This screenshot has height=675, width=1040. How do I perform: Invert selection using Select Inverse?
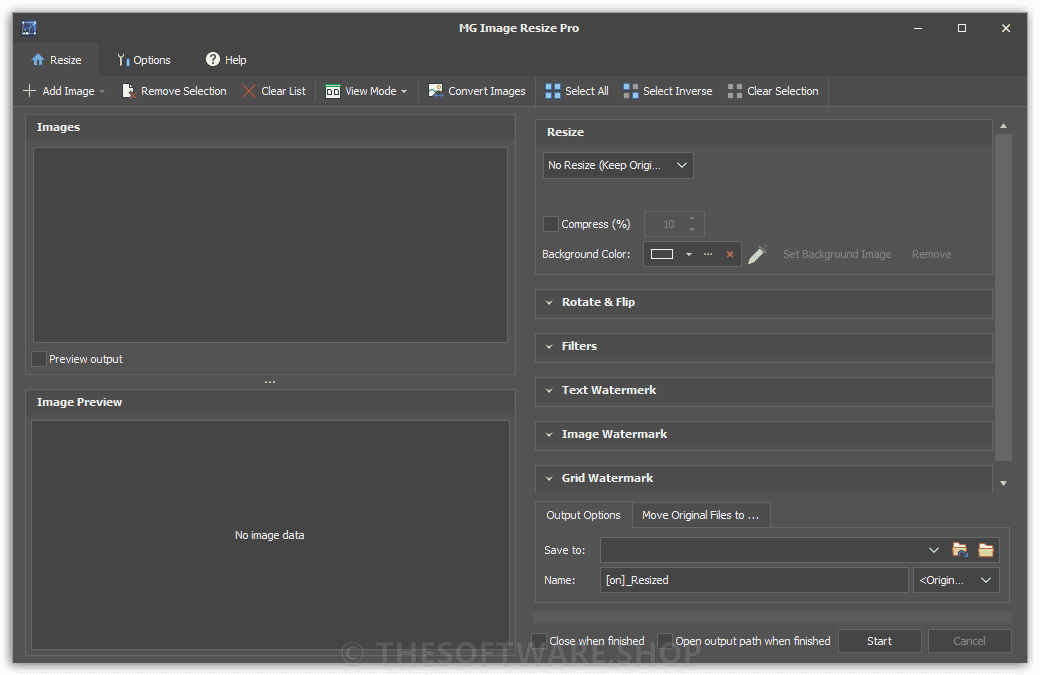pyautogui.click(x=668, y=91)
